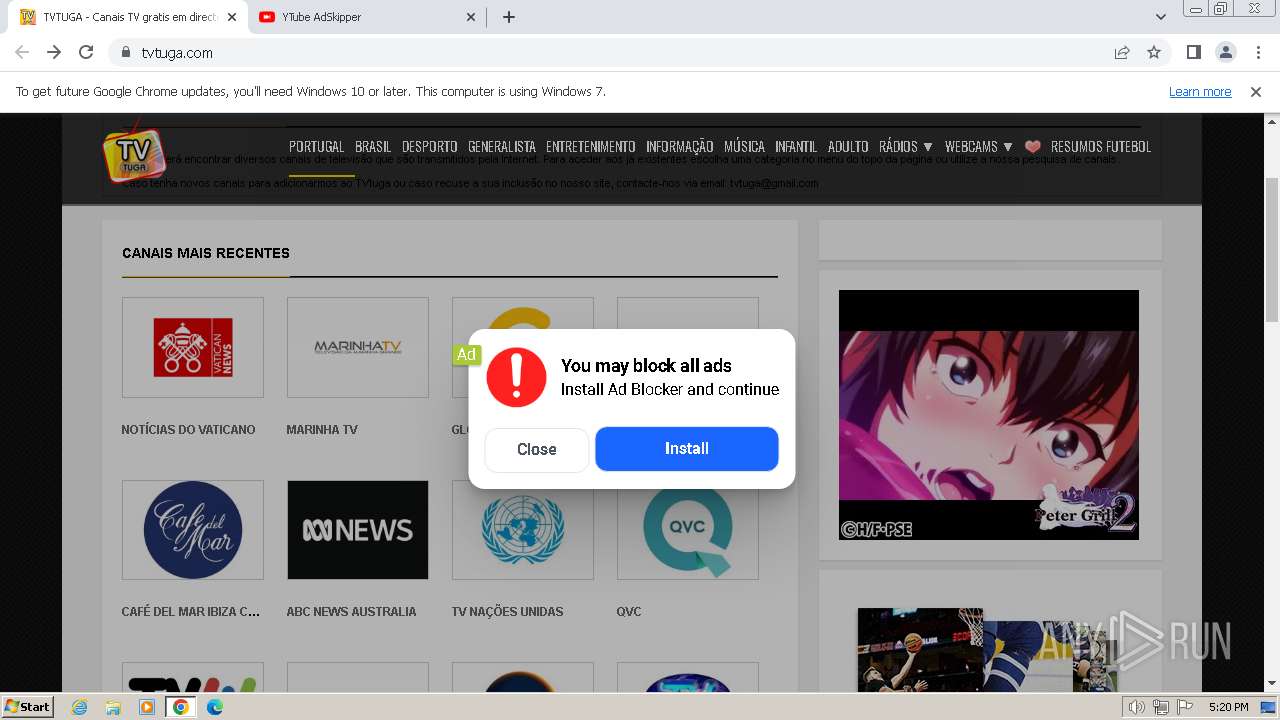
Task: Open the File Explorer taskbar icon
Action: pyautogui.click(x=113, y=707)
